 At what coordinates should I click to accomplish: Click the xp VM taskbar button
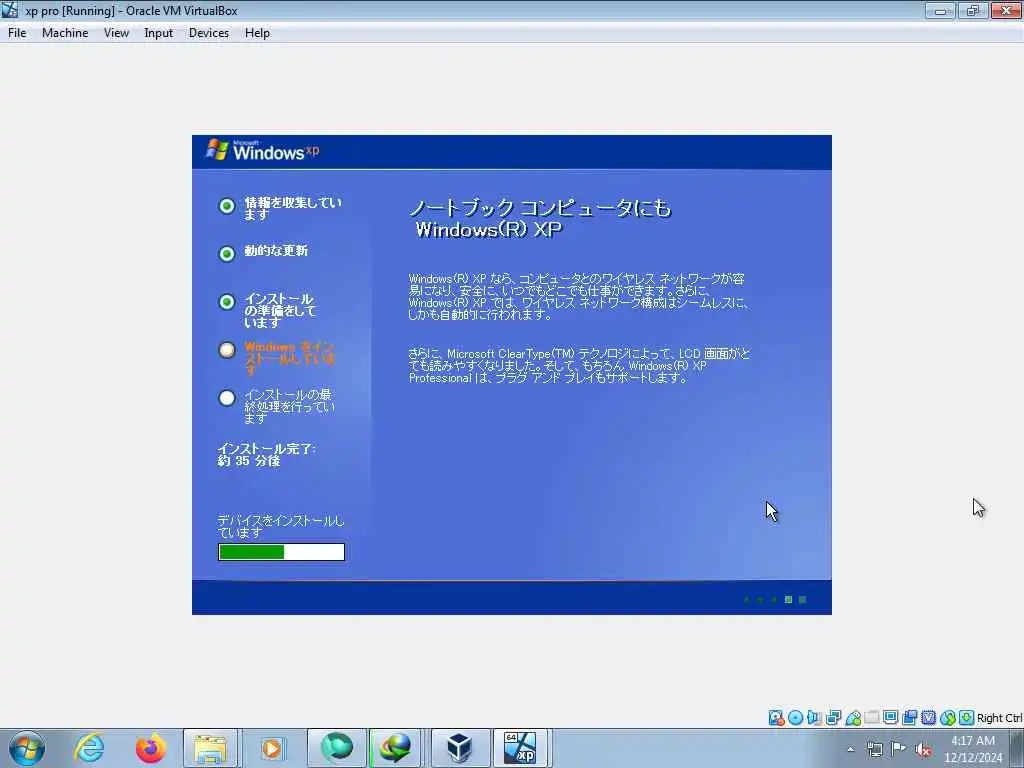tap(520, 748)
